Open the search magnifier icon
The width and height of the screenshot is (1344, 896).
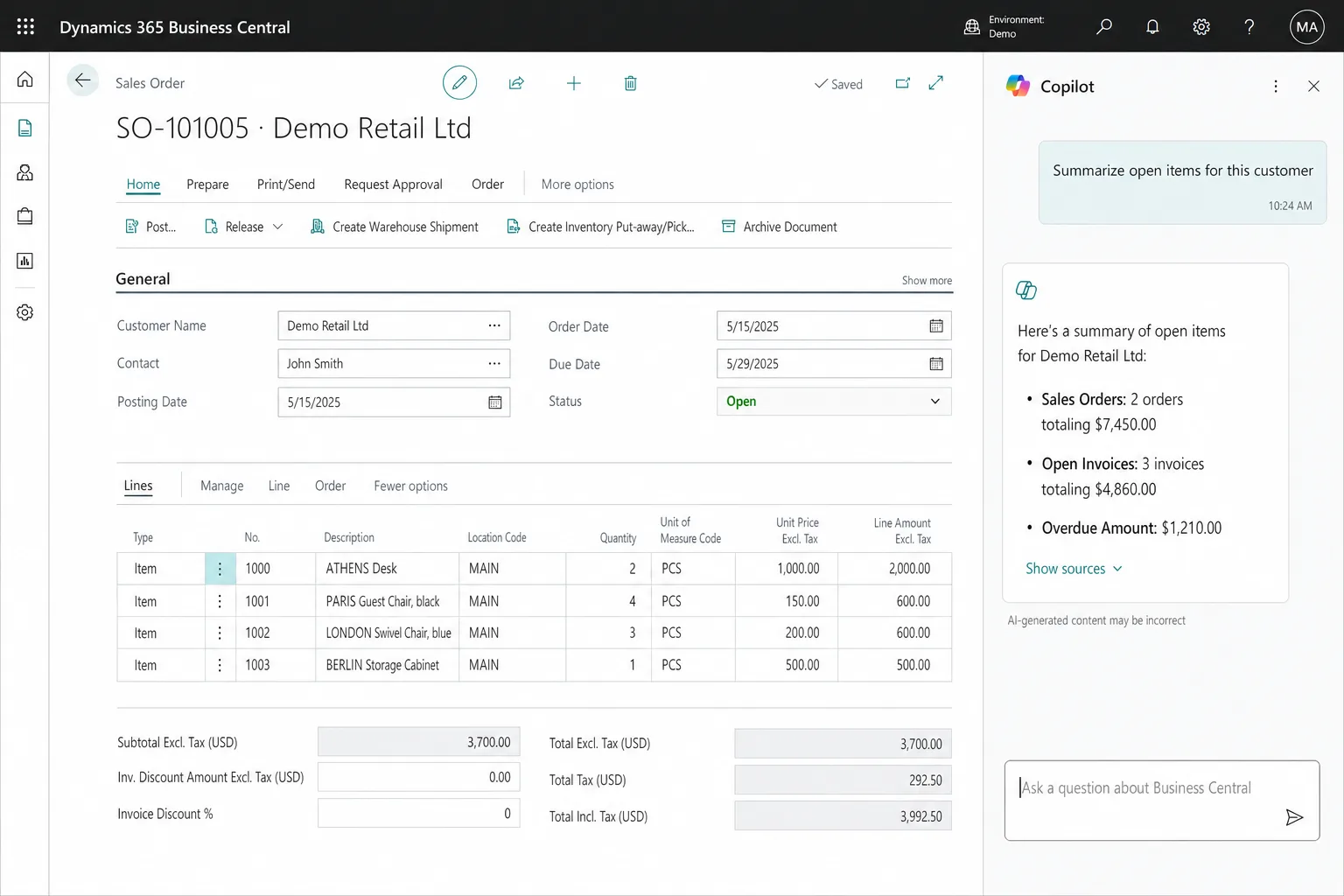tap(1104, 26)
